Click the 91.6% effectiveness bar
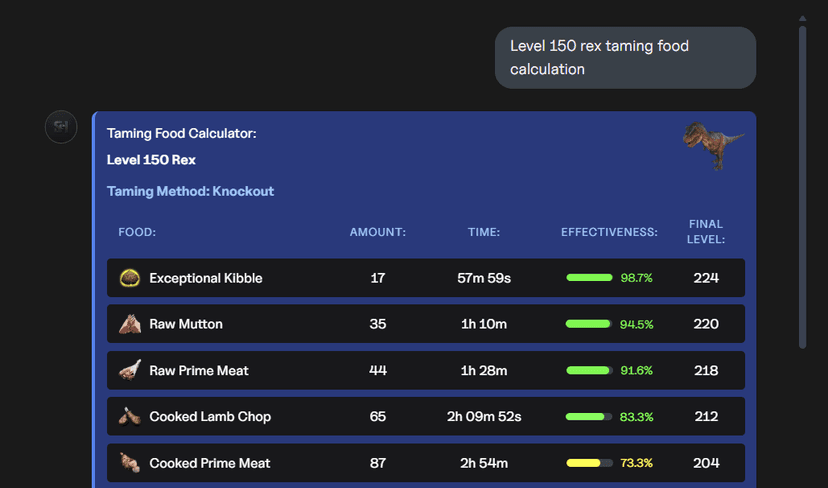This screenshot has width=828, height=488. pos(589,371)
